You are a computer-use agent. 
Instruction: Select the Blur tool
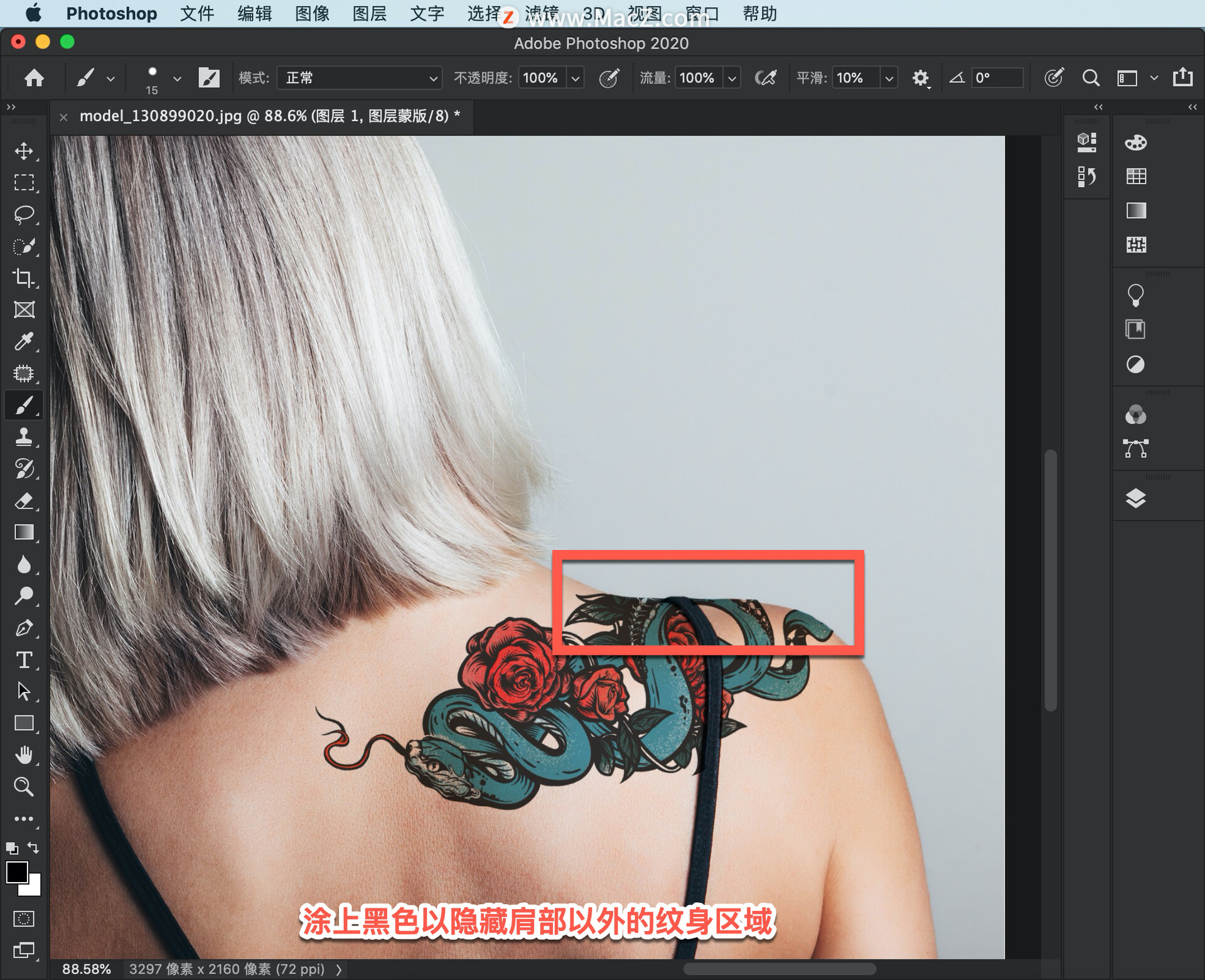coord(24,564)
